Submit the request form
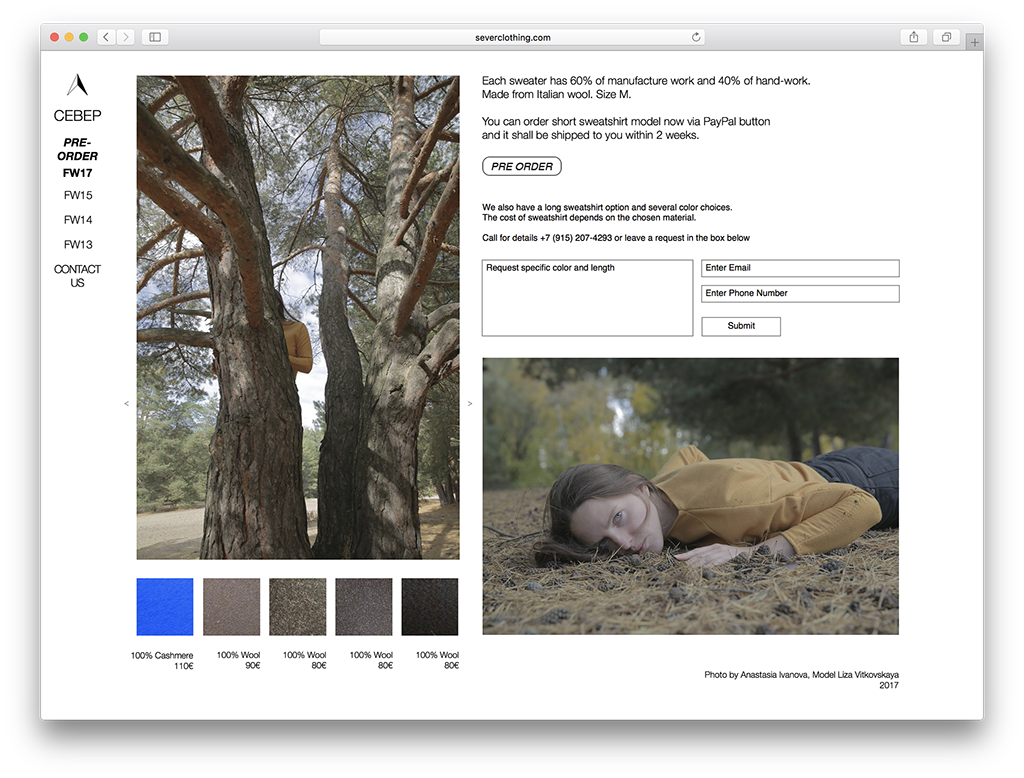This screenshot has height=778, width=1024. (x=741, y=326)
